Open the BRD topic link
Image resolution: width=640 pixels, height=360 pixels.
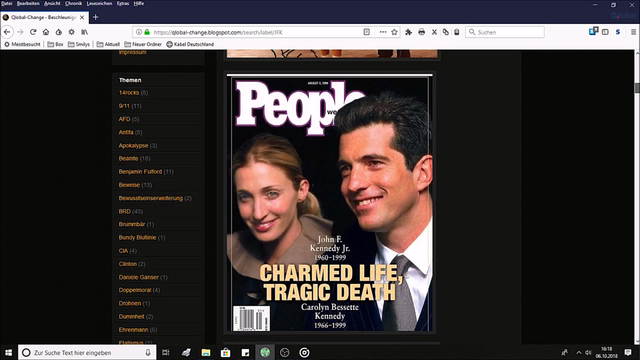tap(125, 211)
